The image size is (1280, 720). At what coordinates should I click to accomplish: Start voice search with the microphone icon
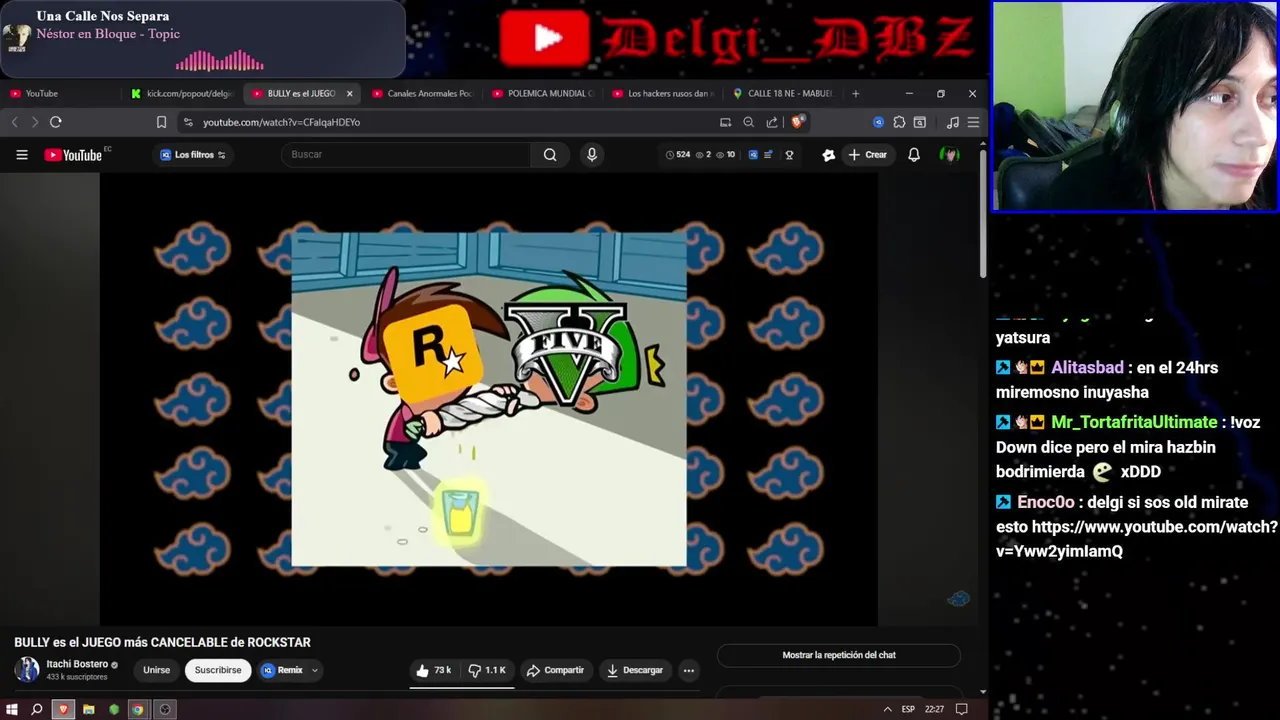[x=592, y=155]
